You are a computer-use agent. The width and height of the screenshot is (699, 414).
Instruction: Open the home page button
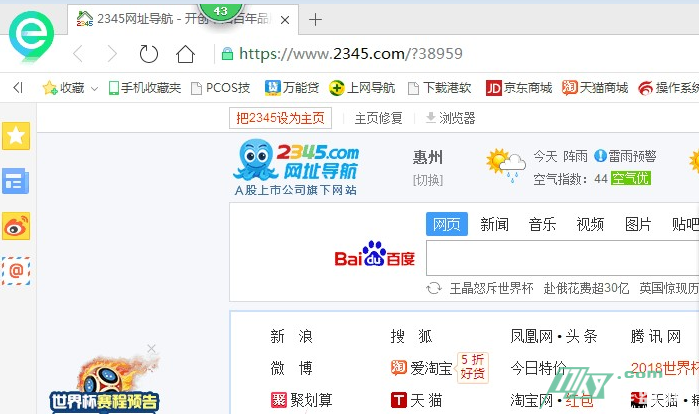(185, 54)
